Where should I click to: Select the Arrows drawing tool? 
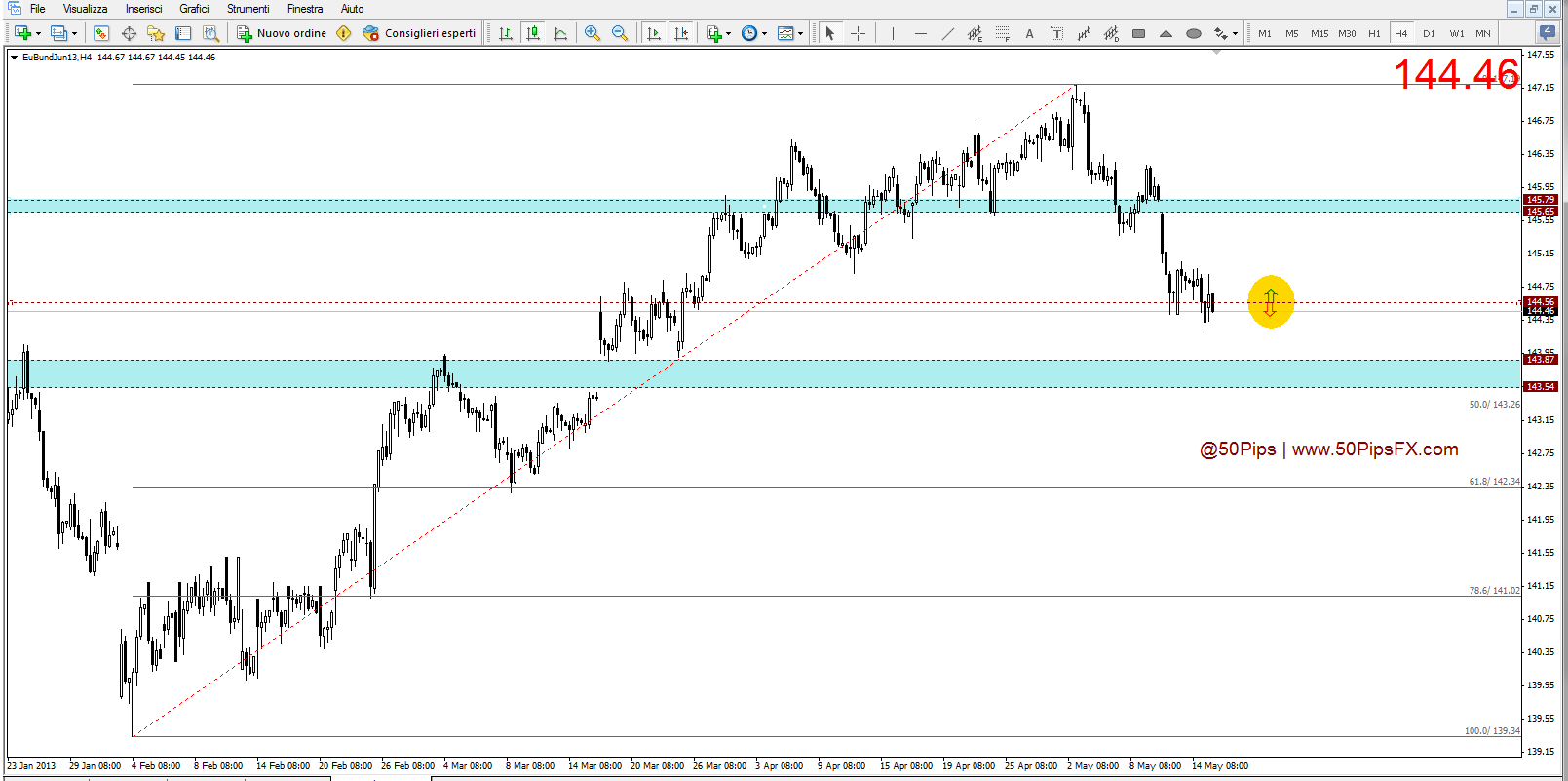coord(1220,33)
